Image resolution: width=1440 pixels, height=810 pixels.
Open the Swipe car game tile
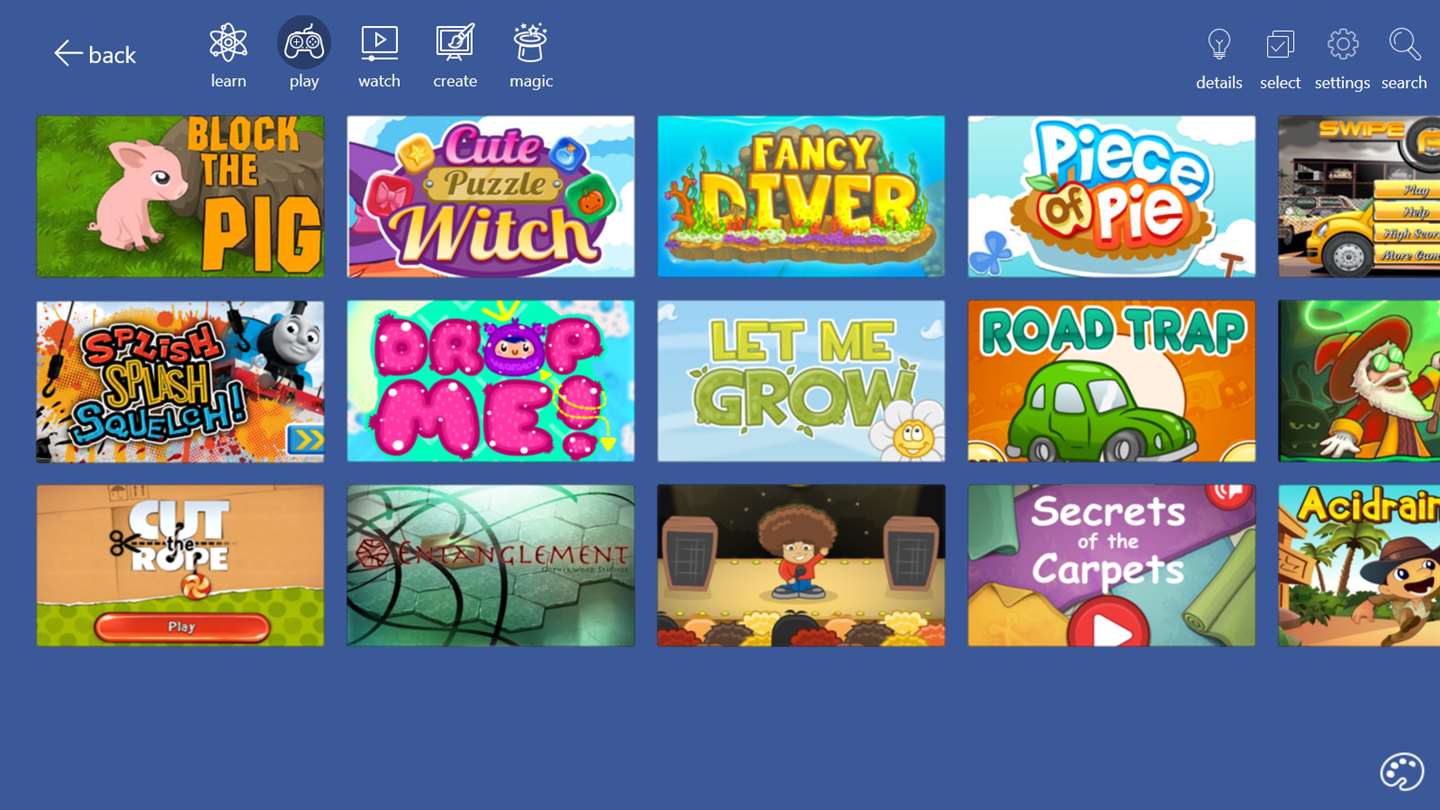(1359, 196)
